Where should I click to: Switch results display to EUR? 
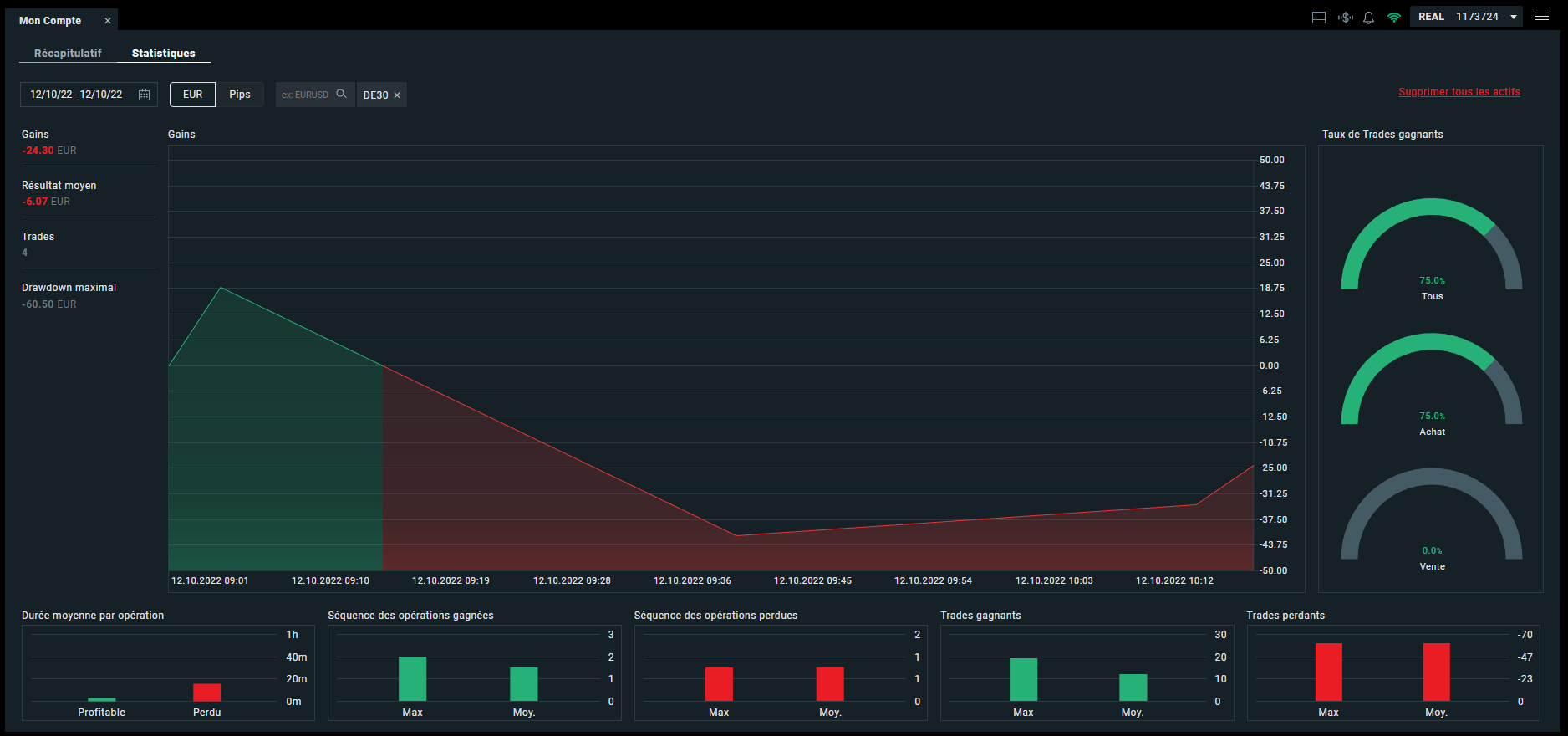[x=193, y=95]
